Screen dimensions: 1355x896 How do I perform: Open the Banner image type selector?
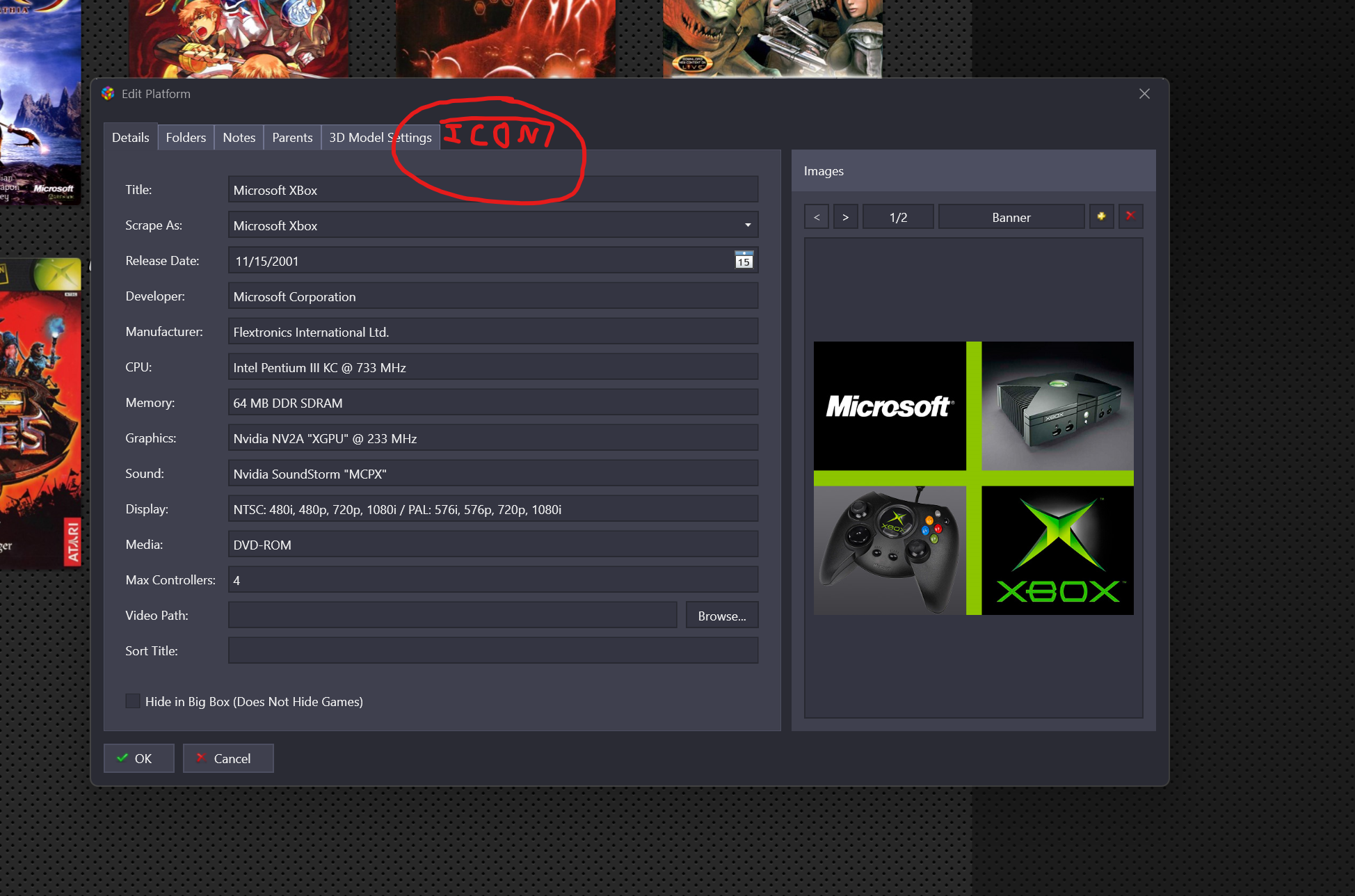(1011, 217)
